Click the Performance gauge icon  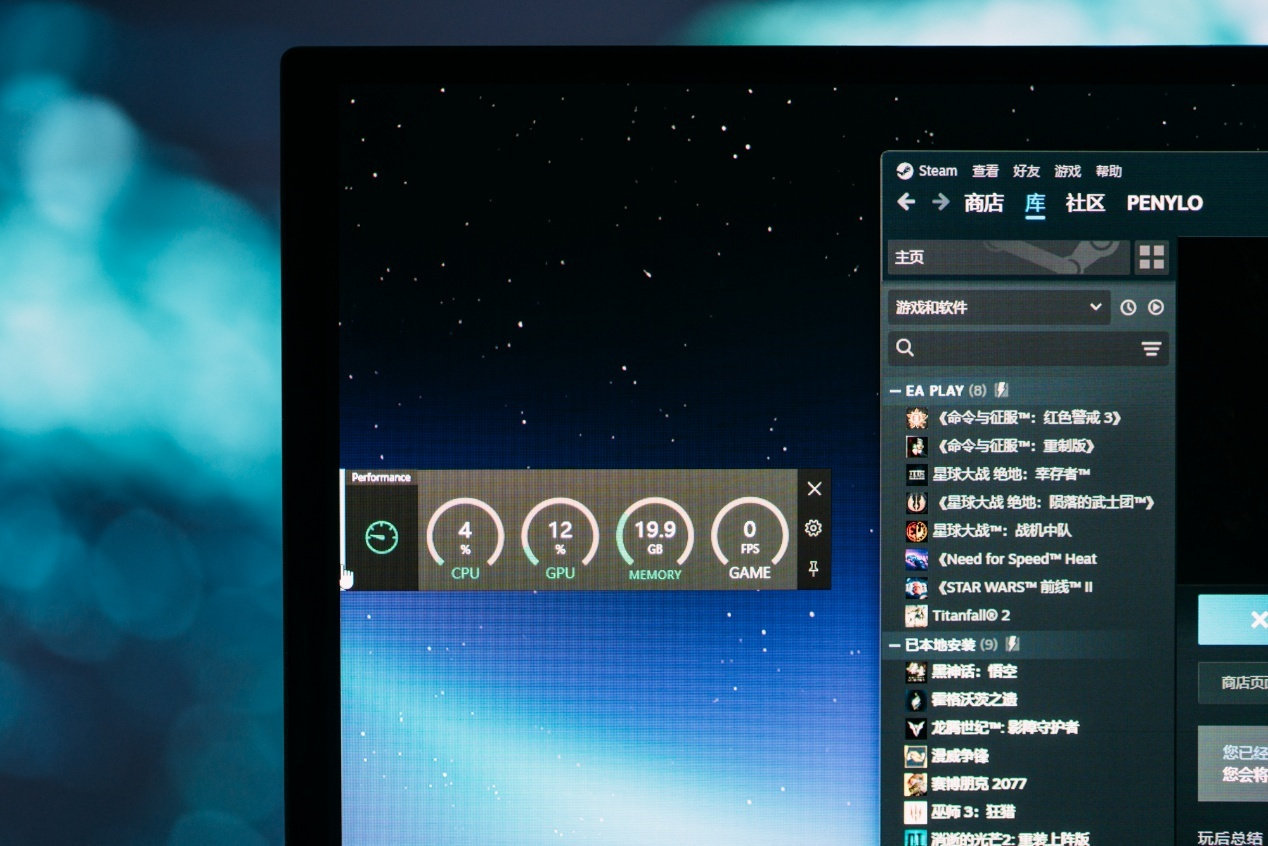click(x=382, y=537)
